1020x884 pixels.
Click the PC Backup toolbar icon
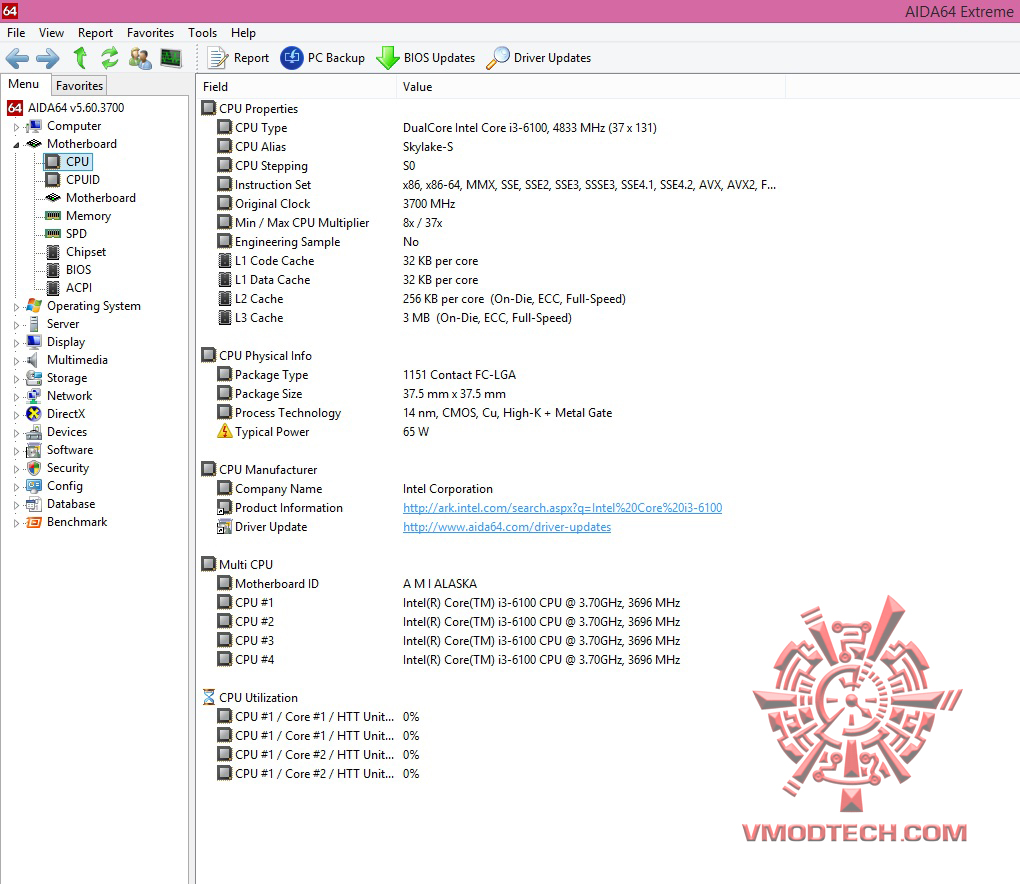pos(291,58)
